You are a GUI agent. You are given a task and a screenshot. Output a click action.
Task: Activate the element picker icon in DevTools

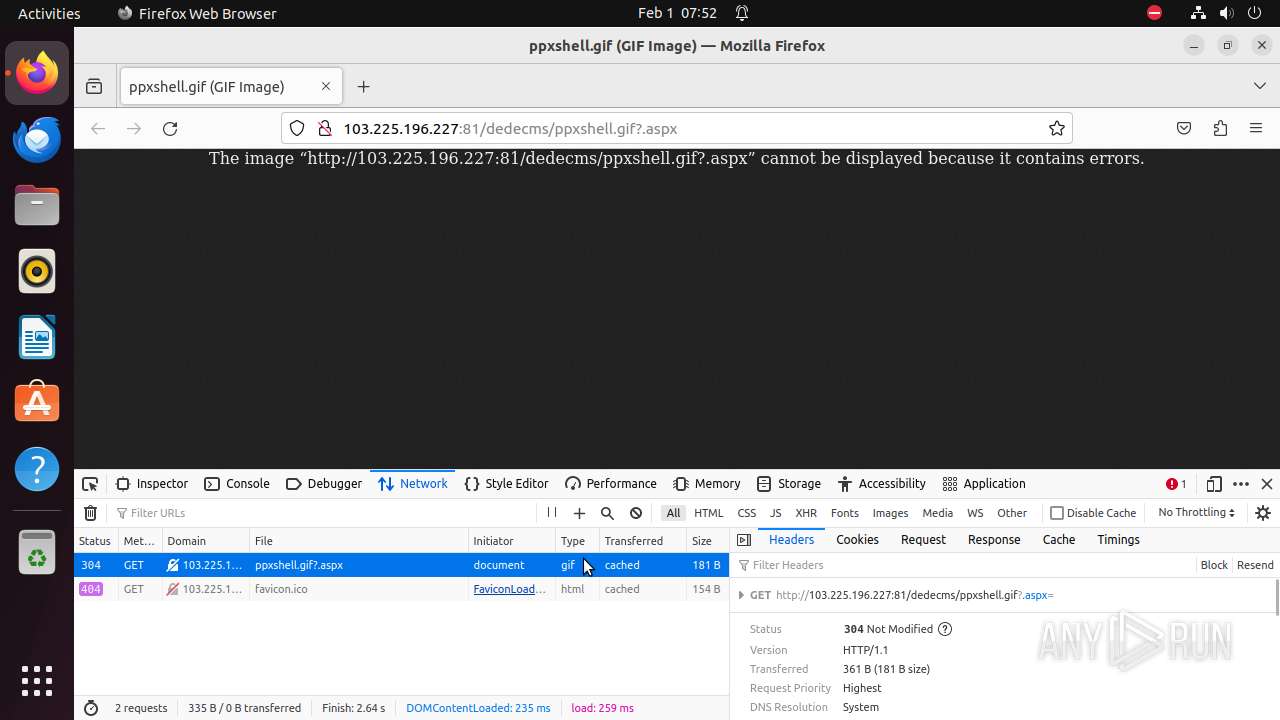point(90,484)
